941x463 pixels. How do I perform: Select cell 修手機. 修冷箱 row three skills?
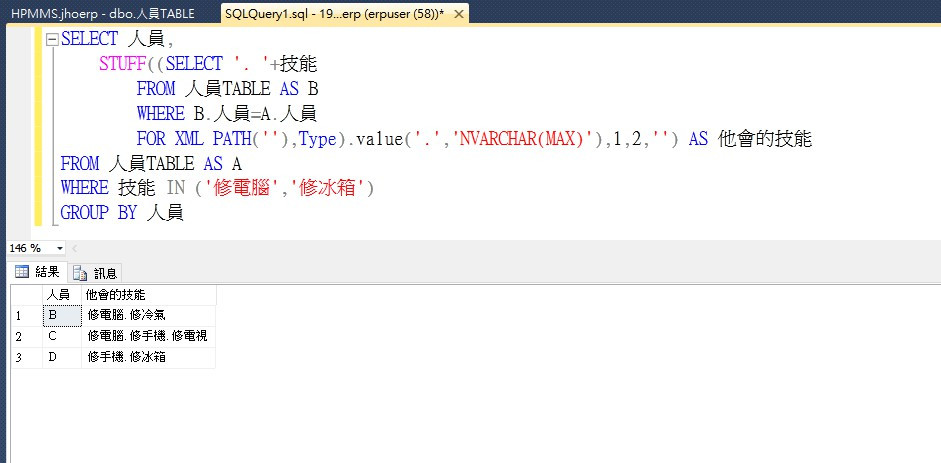[148, 357]
